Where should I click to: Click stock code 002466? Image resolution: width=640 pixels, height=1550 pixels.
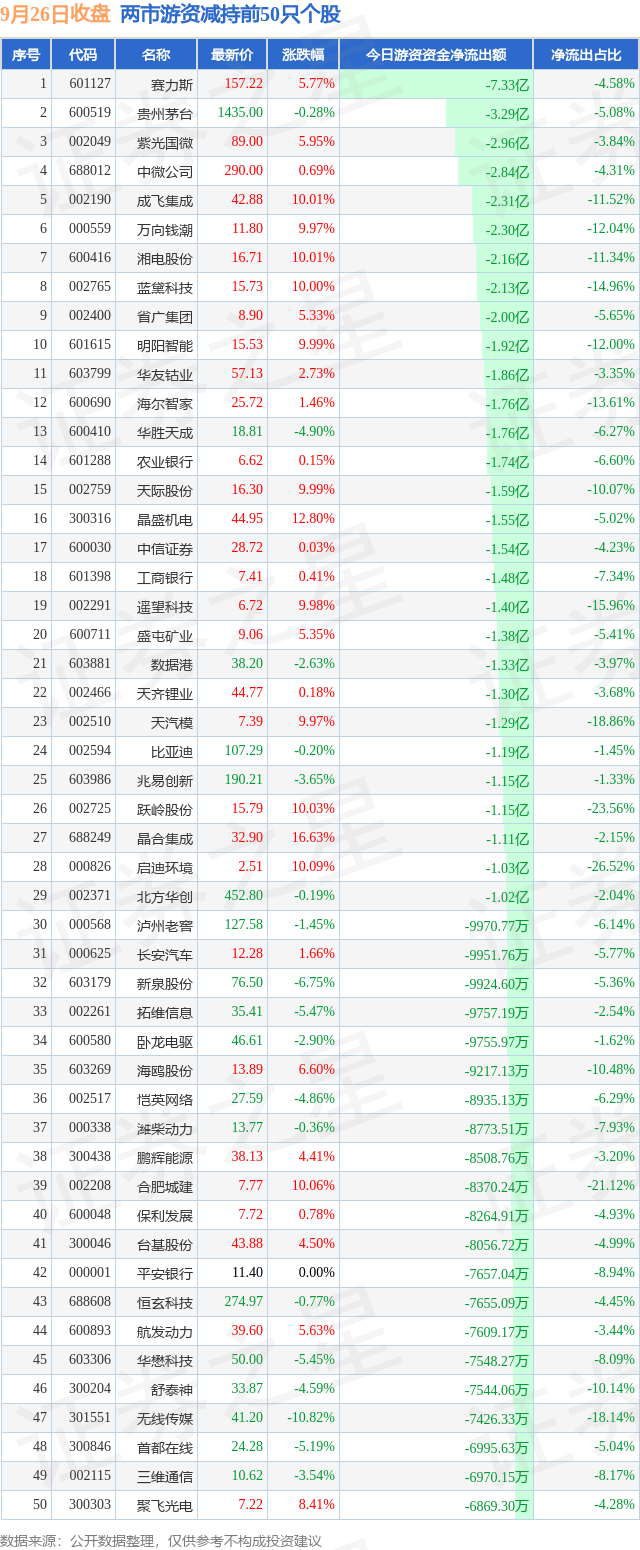click(89, 693)
